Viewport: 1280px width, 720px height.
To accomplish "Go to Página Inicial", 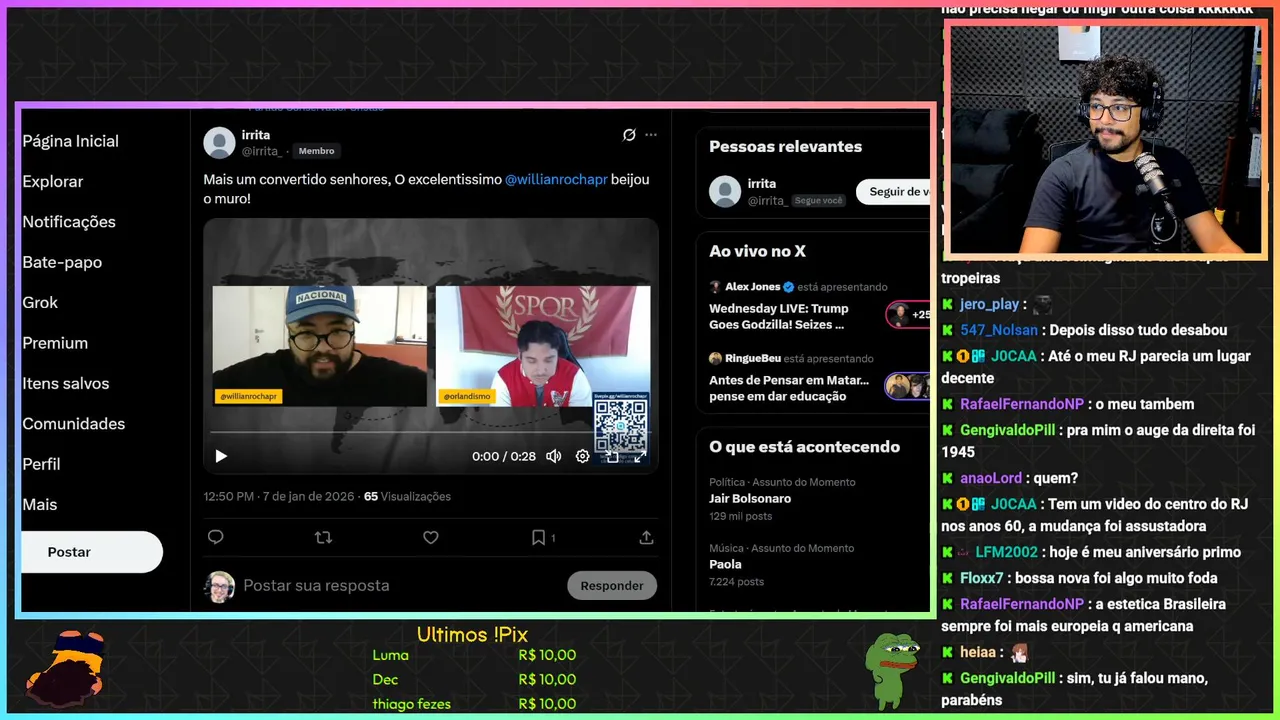I will coord(70,141).
